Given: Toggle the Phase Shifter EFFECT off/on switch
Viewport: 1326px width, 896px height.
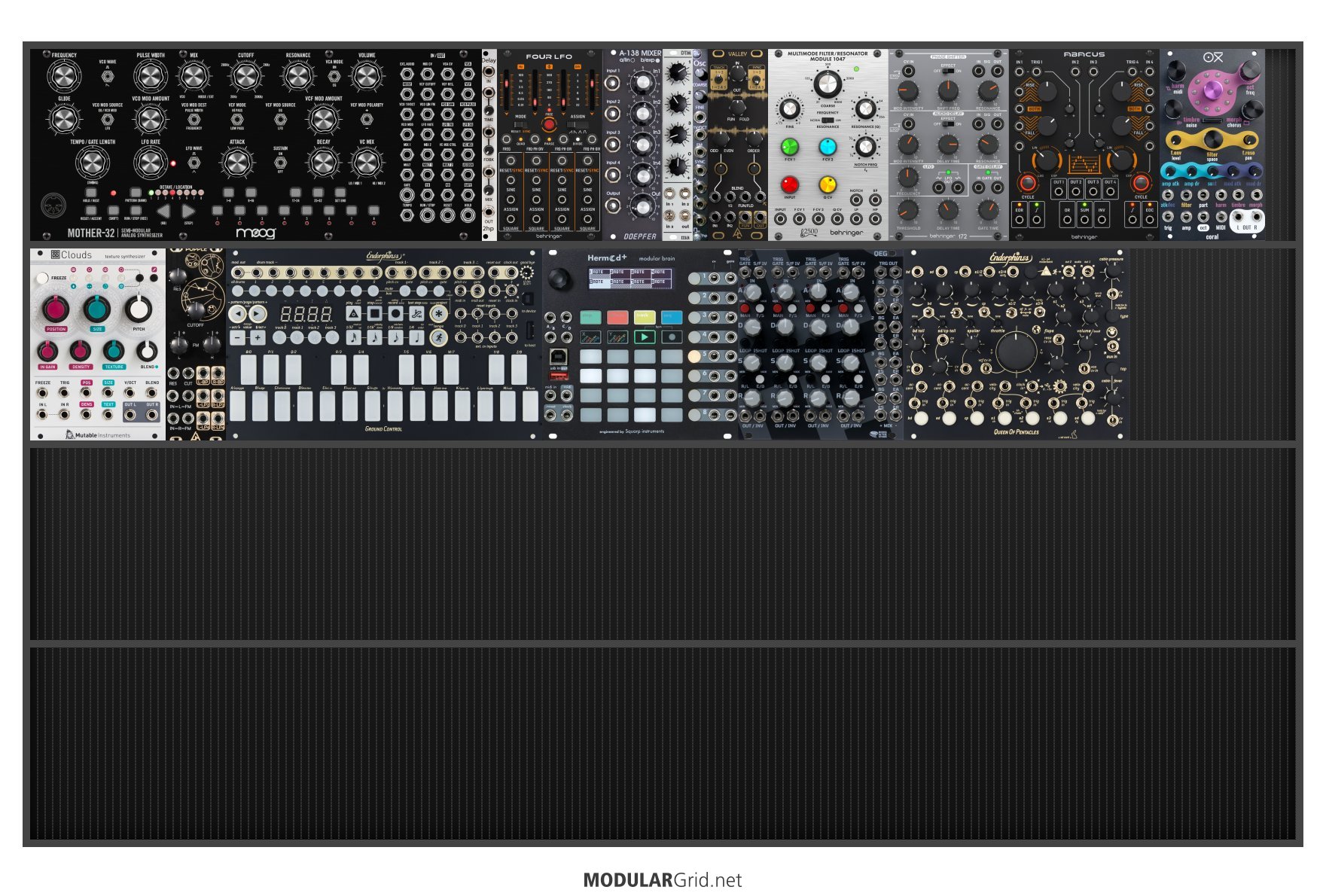Looking at the screenshot, I should 948,71.
